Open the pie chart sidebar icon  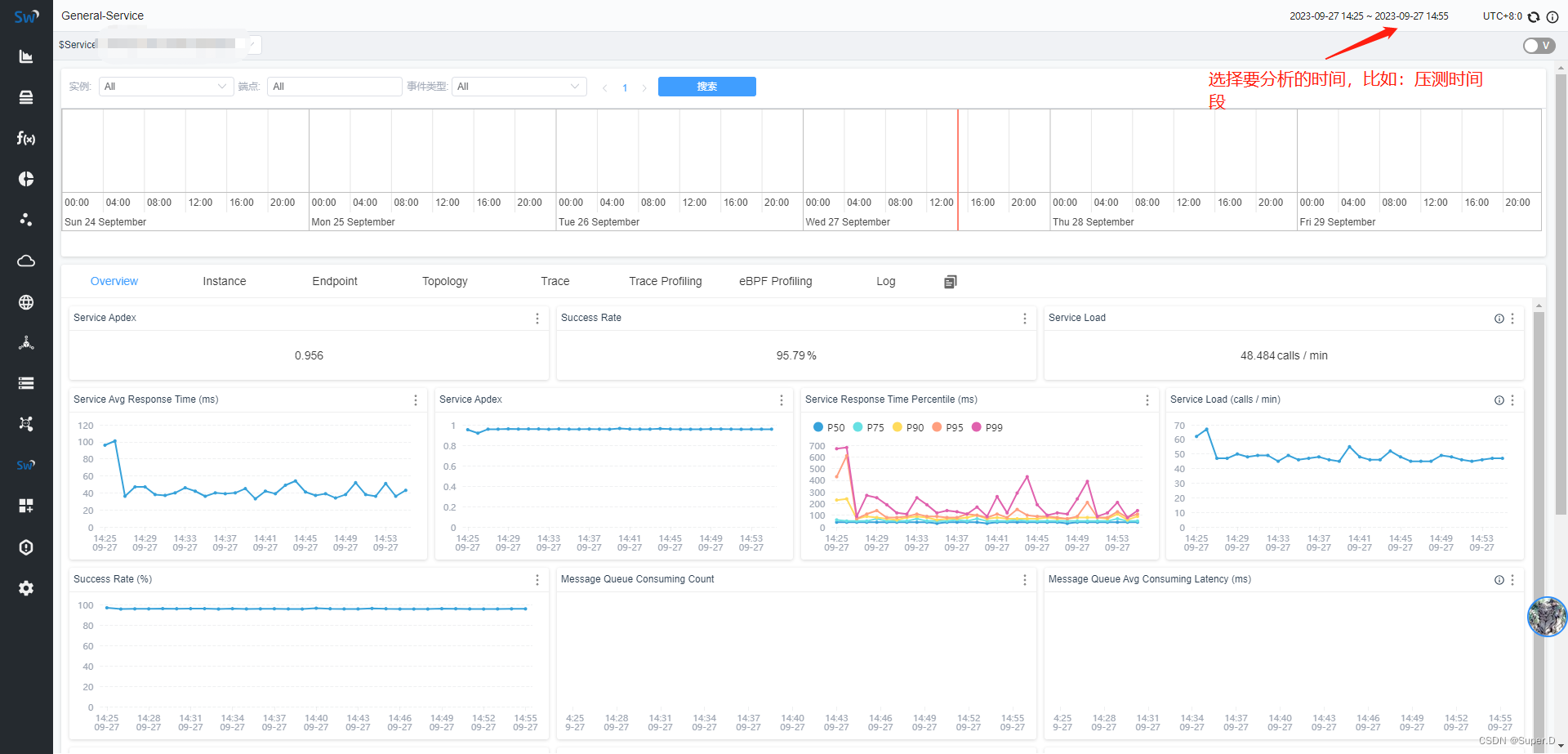26,179
